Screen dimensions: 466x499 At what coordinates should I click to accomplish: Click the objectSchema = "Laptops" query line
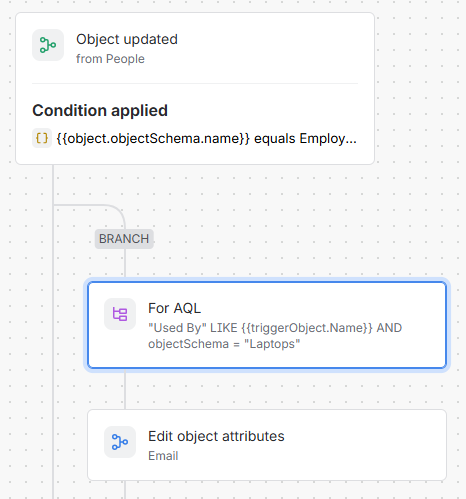coord(224,344)
